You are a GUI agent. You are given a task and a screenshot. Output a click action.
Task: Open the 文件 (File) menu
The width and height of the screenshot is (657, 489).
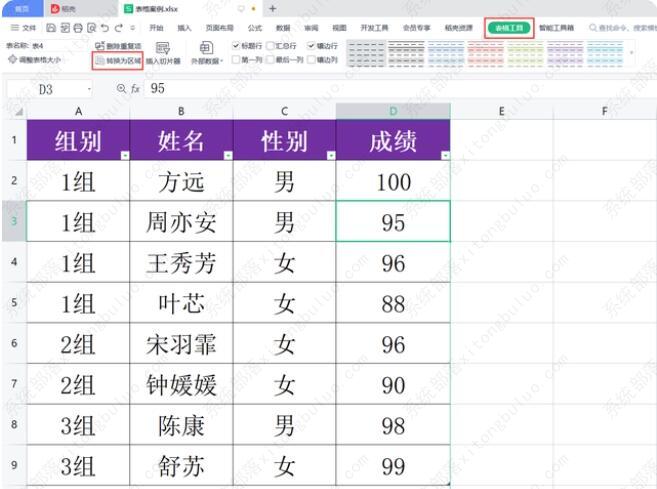coord(23,28)
